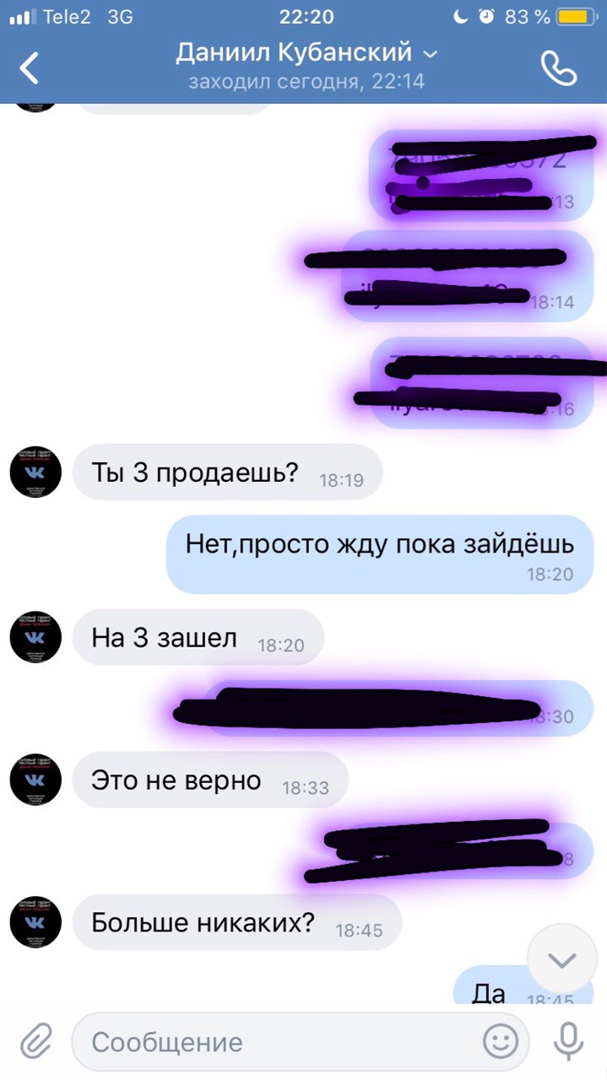Tap avatar beside "На 3 зашел" message
The width and height of the screenshot is (607, 1080).
click(x=35, y=637)
